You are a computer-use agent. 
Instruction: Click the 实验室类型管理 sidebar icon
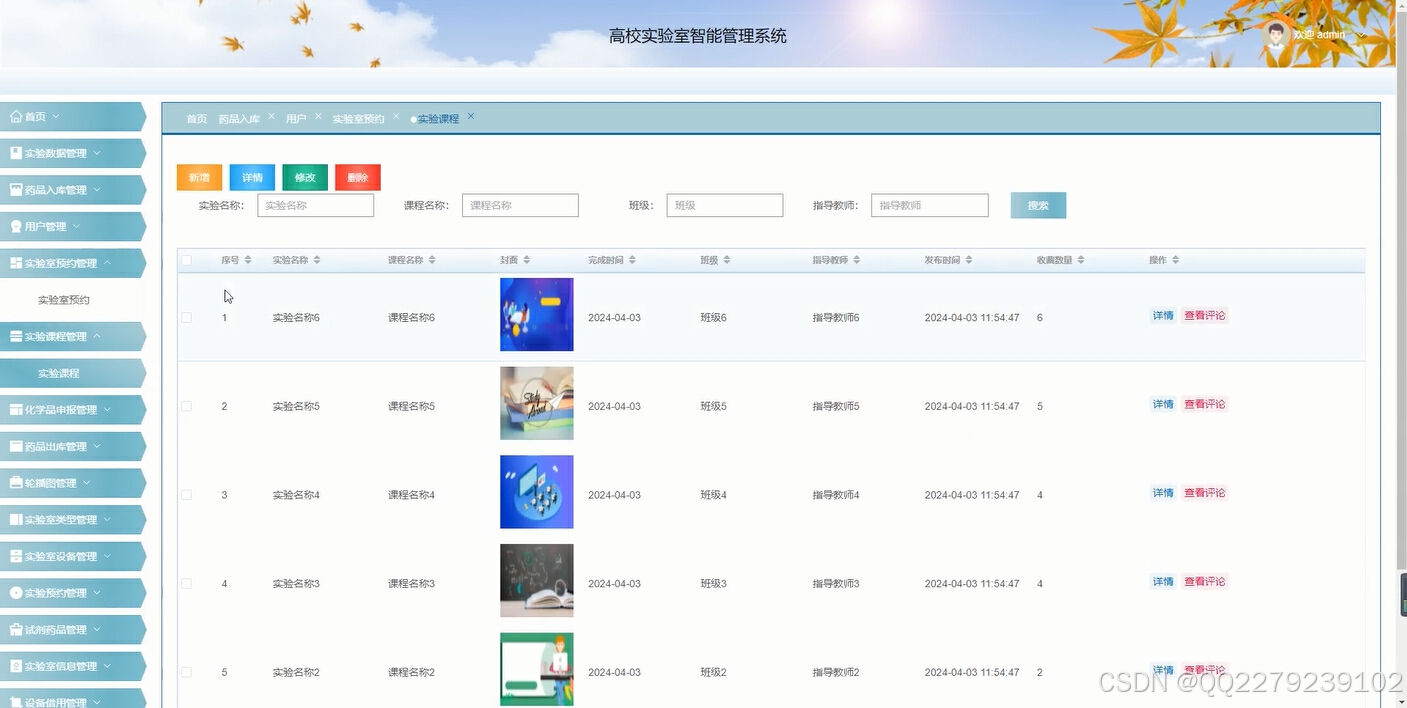point(15,519)
